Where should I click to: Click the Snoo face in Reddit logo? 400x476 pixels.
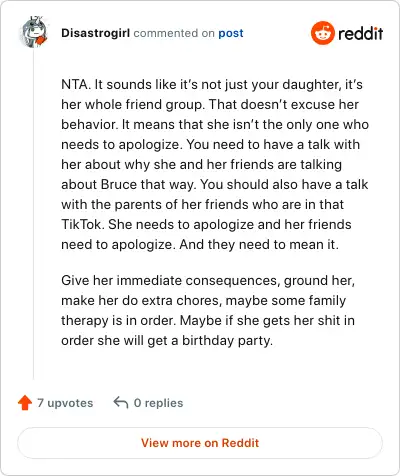coord(322,34)
